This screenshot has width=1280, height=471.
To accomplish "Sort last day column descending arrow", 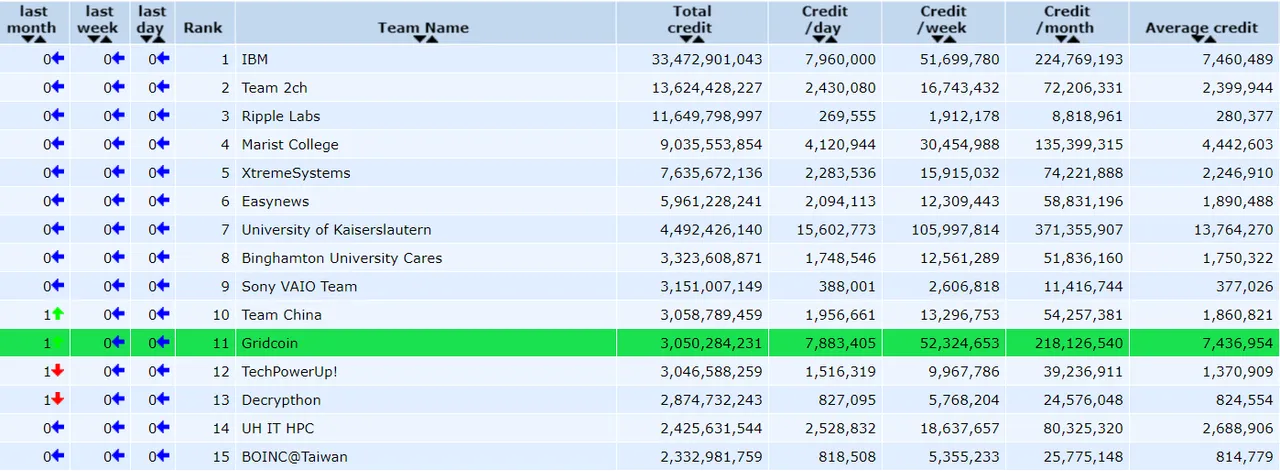I will pos(146,39).
